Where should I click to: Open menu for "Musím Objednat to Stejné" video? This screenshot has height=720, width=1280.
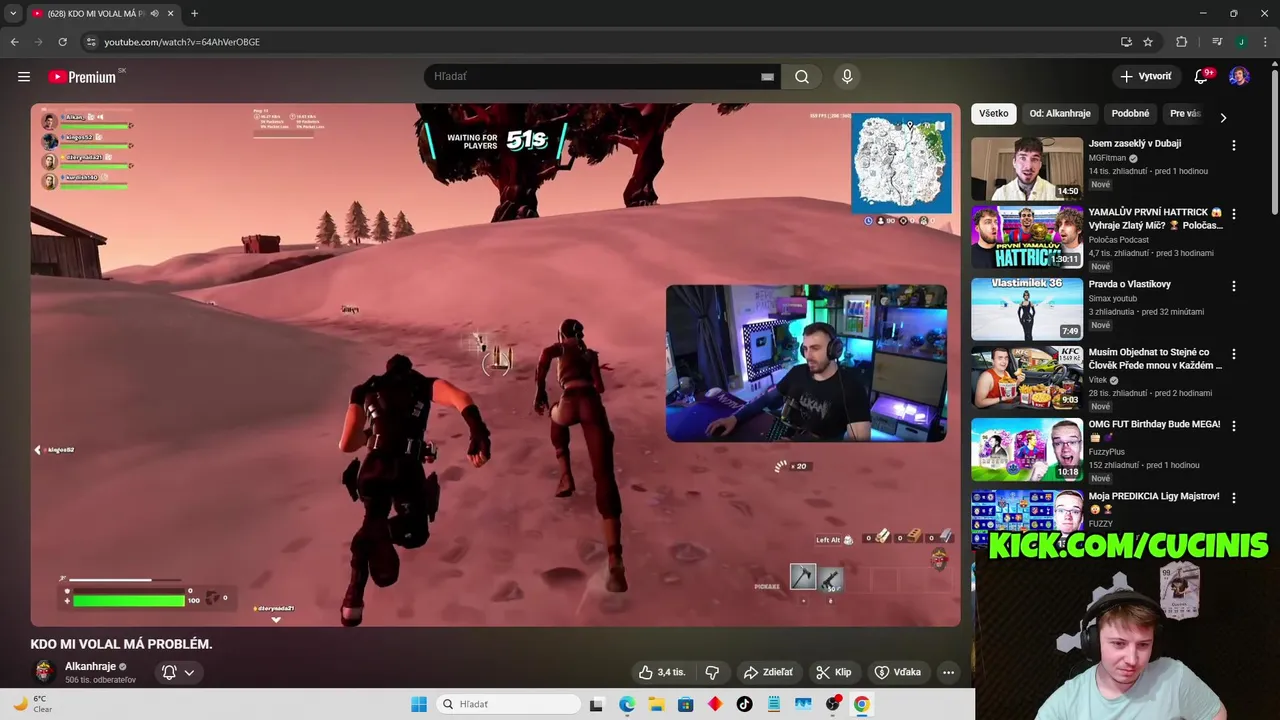1233,354
